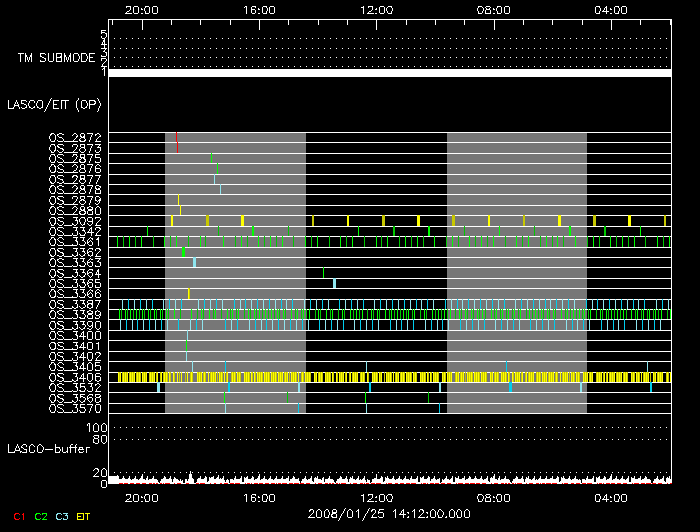
Task: Select the light blue marker on OS_3363 row
Action: (x=194, y=263)
